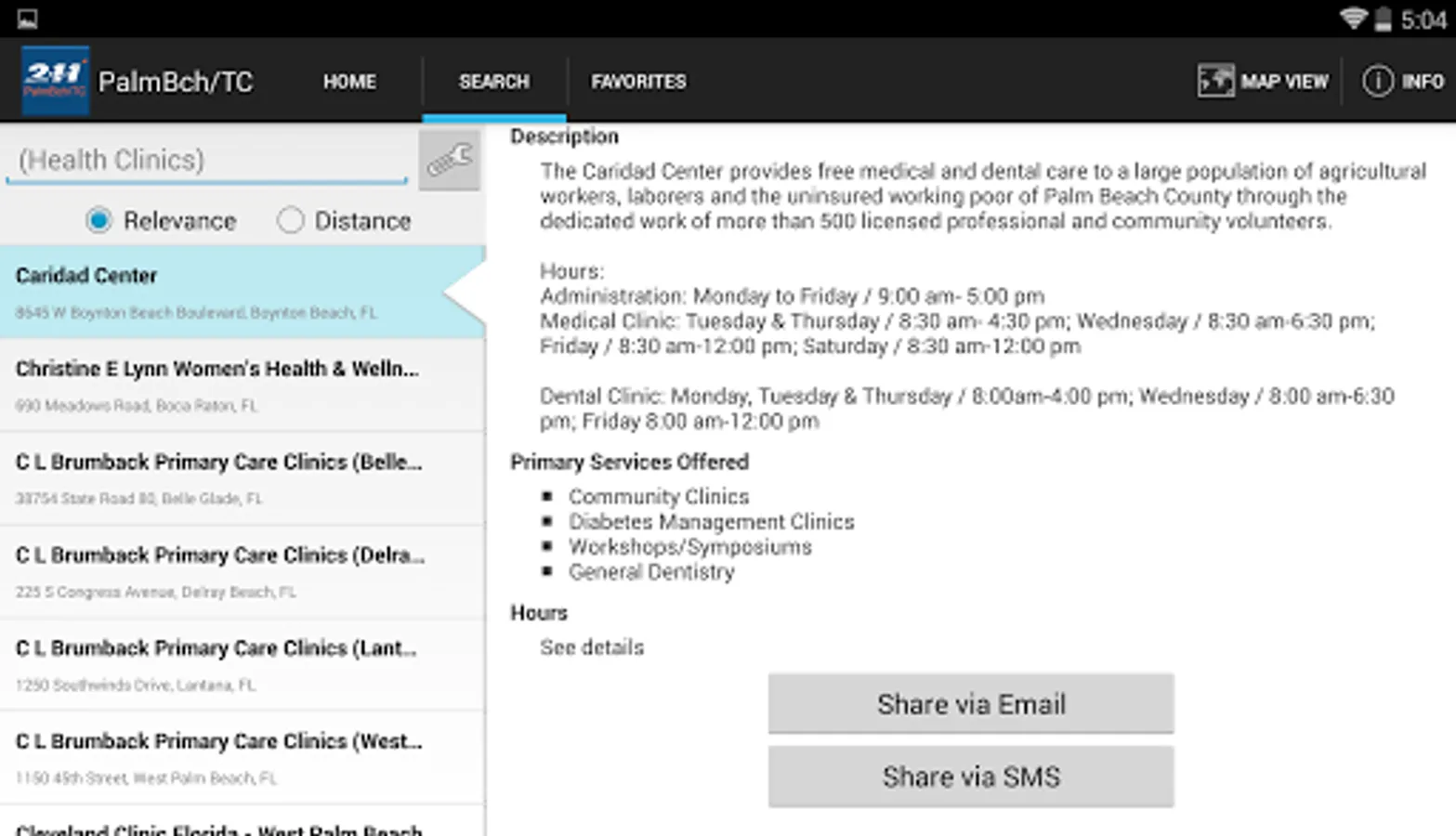Select the SEARCH tab
The height and width of the screenshot is (836, 1456).
pos(493,82)
